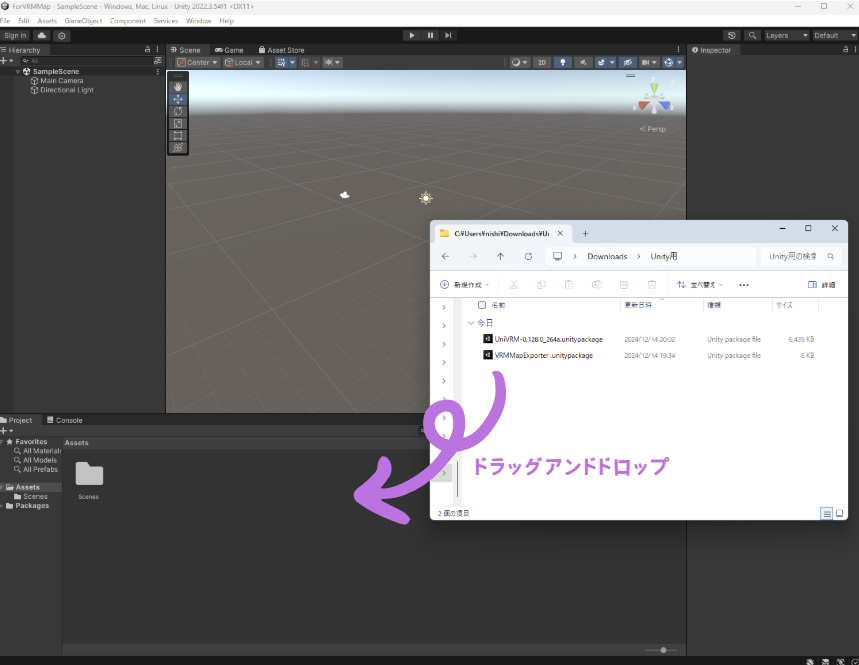The width and height of the screenshot is (859, 665).
Task: Toggle scene lighting bulb
Action: pyautogui.click(x=562, y=62)
